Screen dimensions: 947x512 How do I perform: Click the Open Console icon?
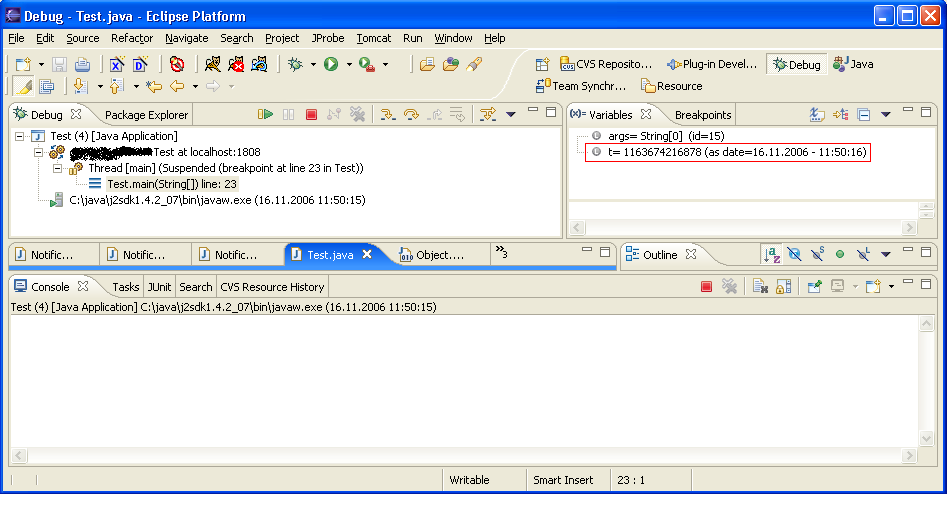tap(873, 286)
